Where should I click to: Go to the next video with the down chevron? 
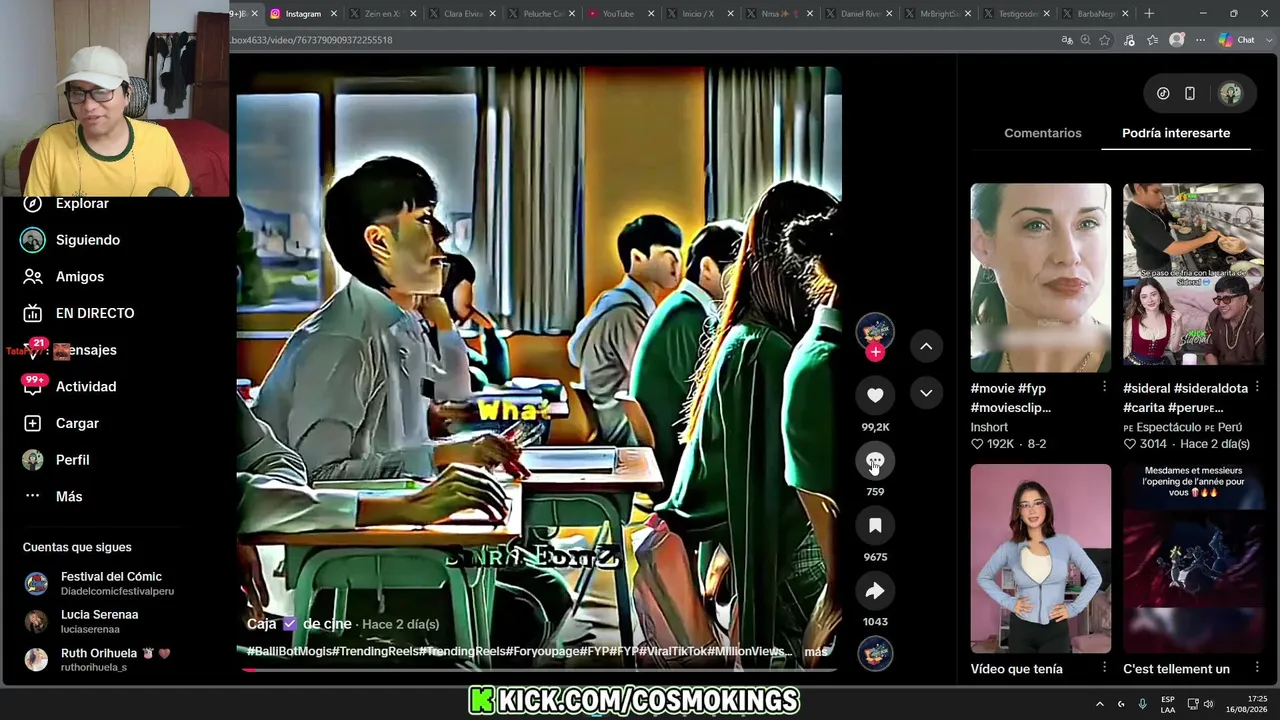click(926, 393)
